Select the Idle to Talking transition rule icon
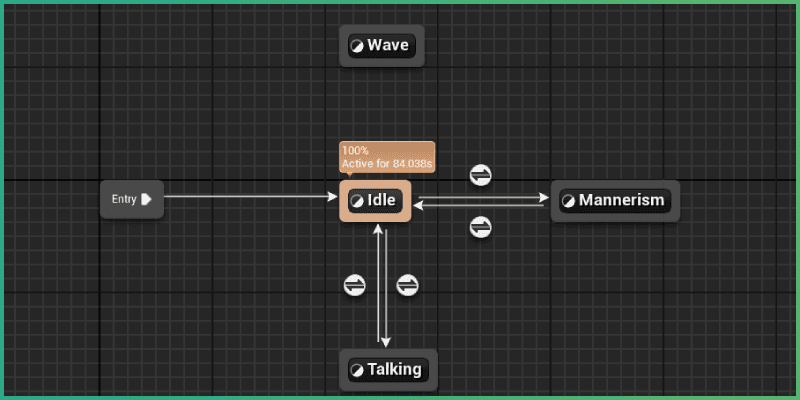800x400 pixels. coord(408,285)
